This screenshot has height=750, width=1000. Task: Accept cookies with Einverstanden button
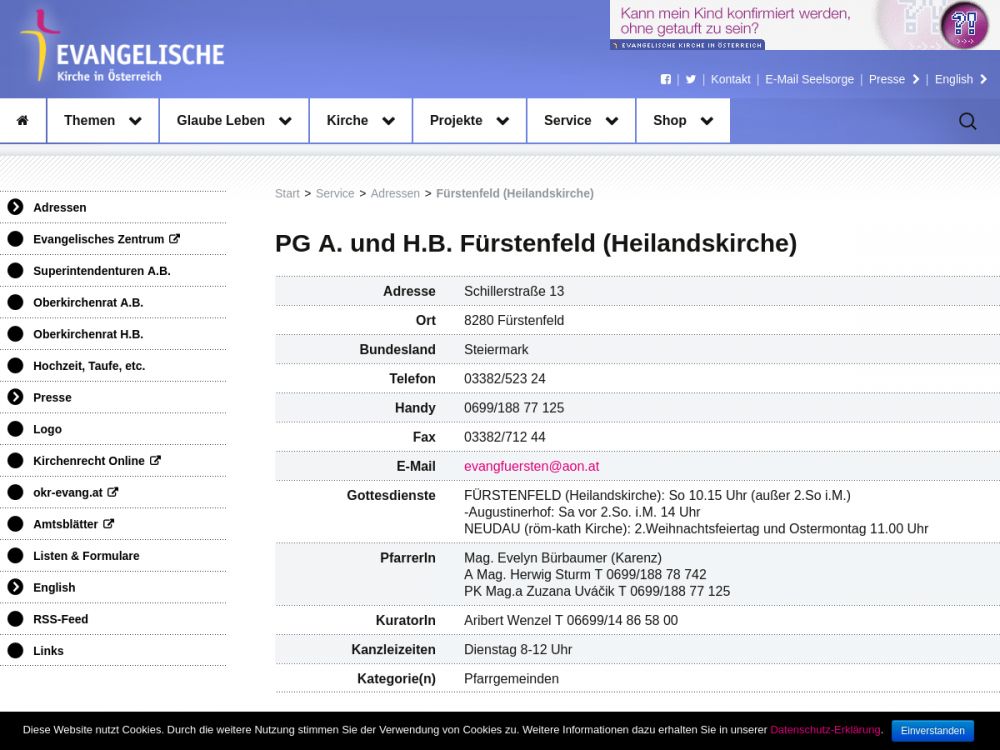point(932,731)
